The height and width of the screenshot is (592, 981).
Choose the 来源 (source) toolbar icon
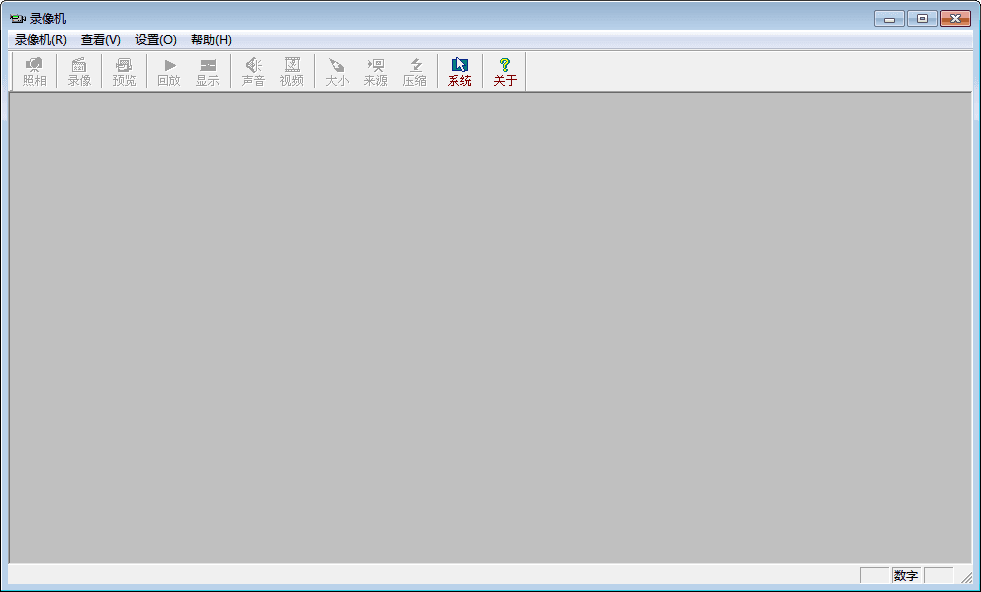376,65
